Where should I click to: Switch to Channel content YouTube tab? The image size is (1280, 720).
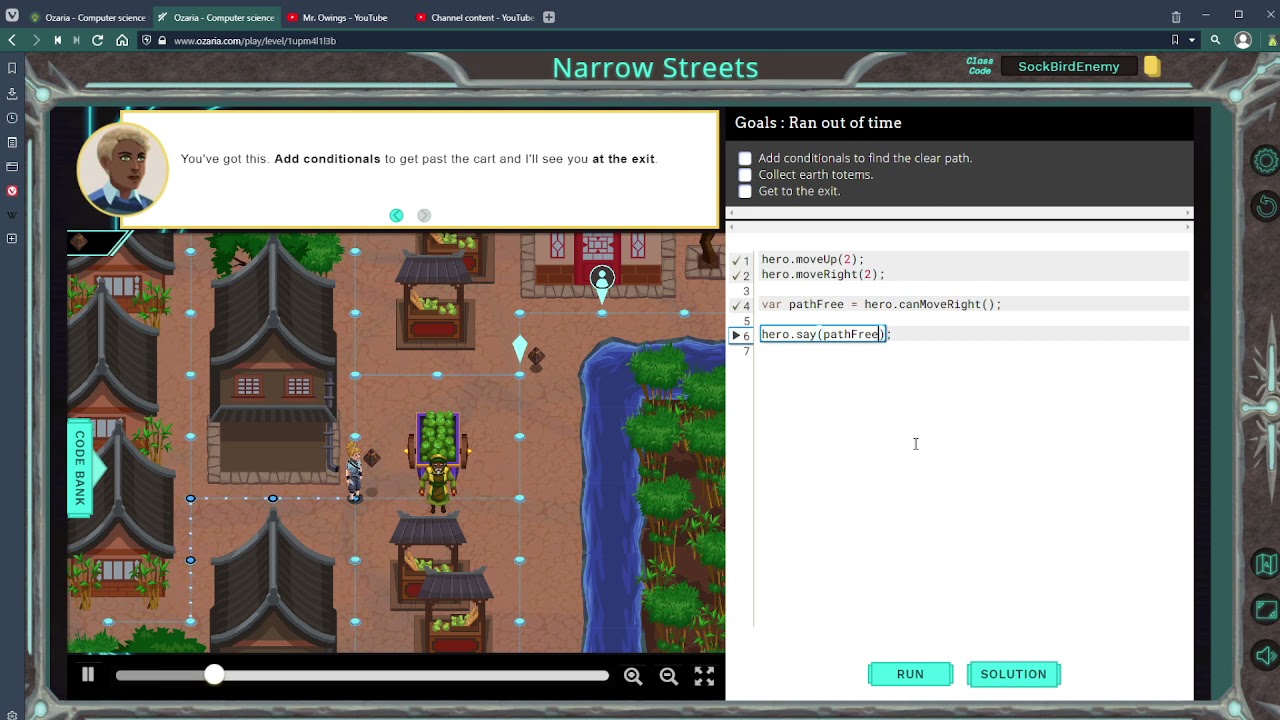click(x=474, y=17)
